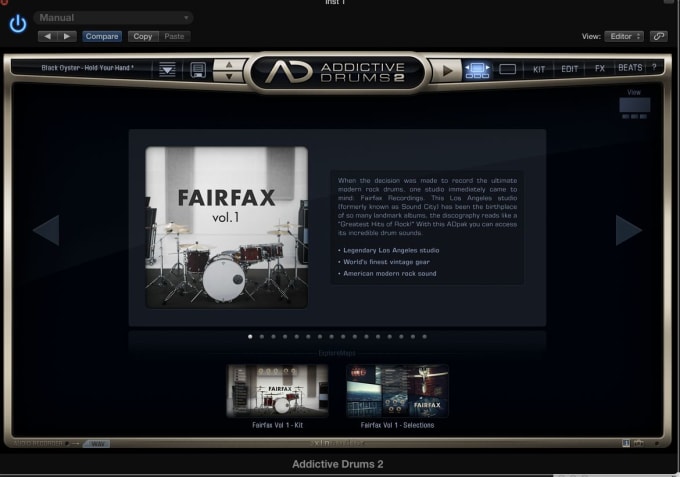Step to the previous preset with up arrow
The width and height of the screenshot is (680, 477).
(x=229, y=65)
